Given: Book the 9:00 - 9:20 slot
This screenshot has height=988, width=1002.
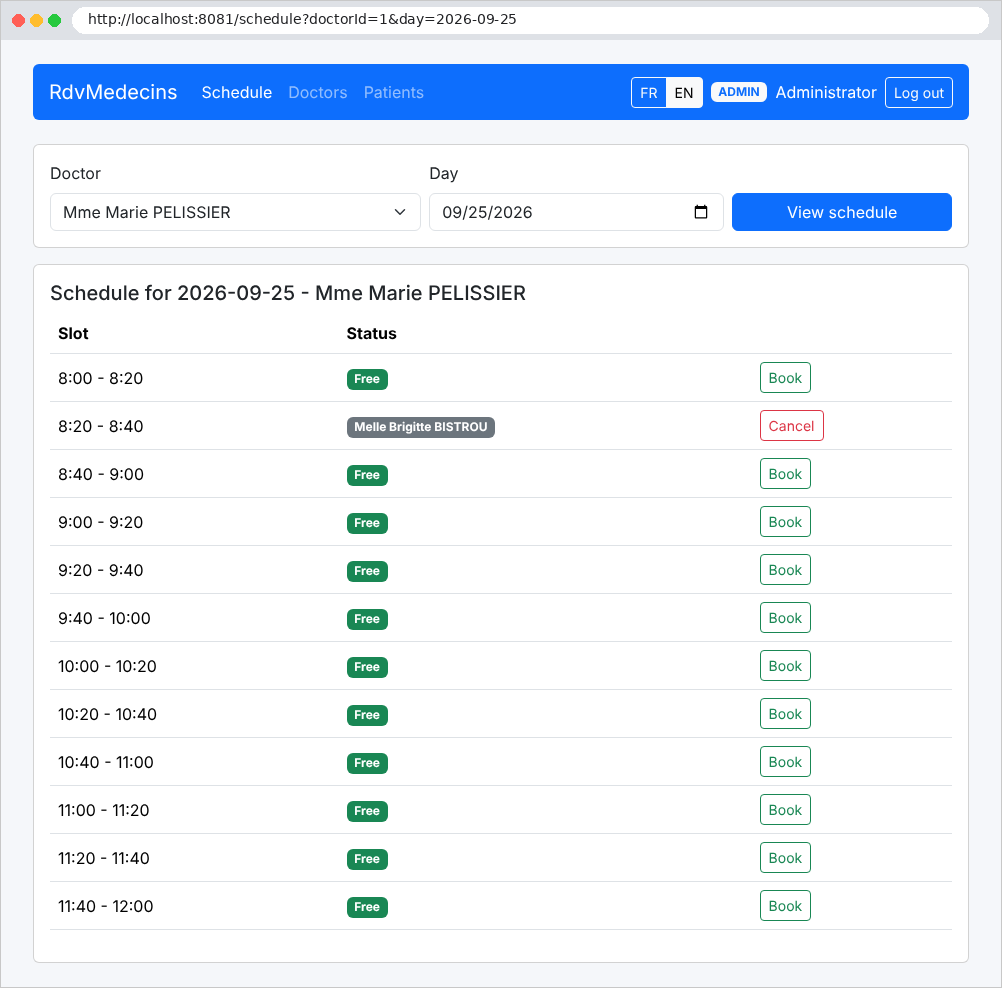Looking at the screenshot, I should point(785,521).
